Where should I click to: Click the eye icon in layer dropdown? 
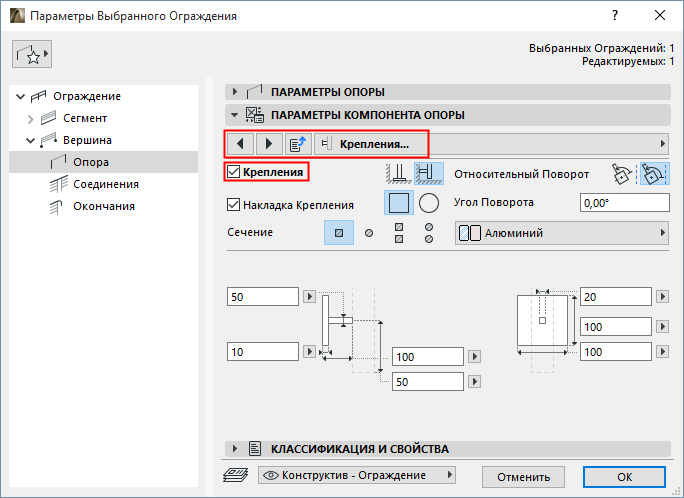point(271,475)
